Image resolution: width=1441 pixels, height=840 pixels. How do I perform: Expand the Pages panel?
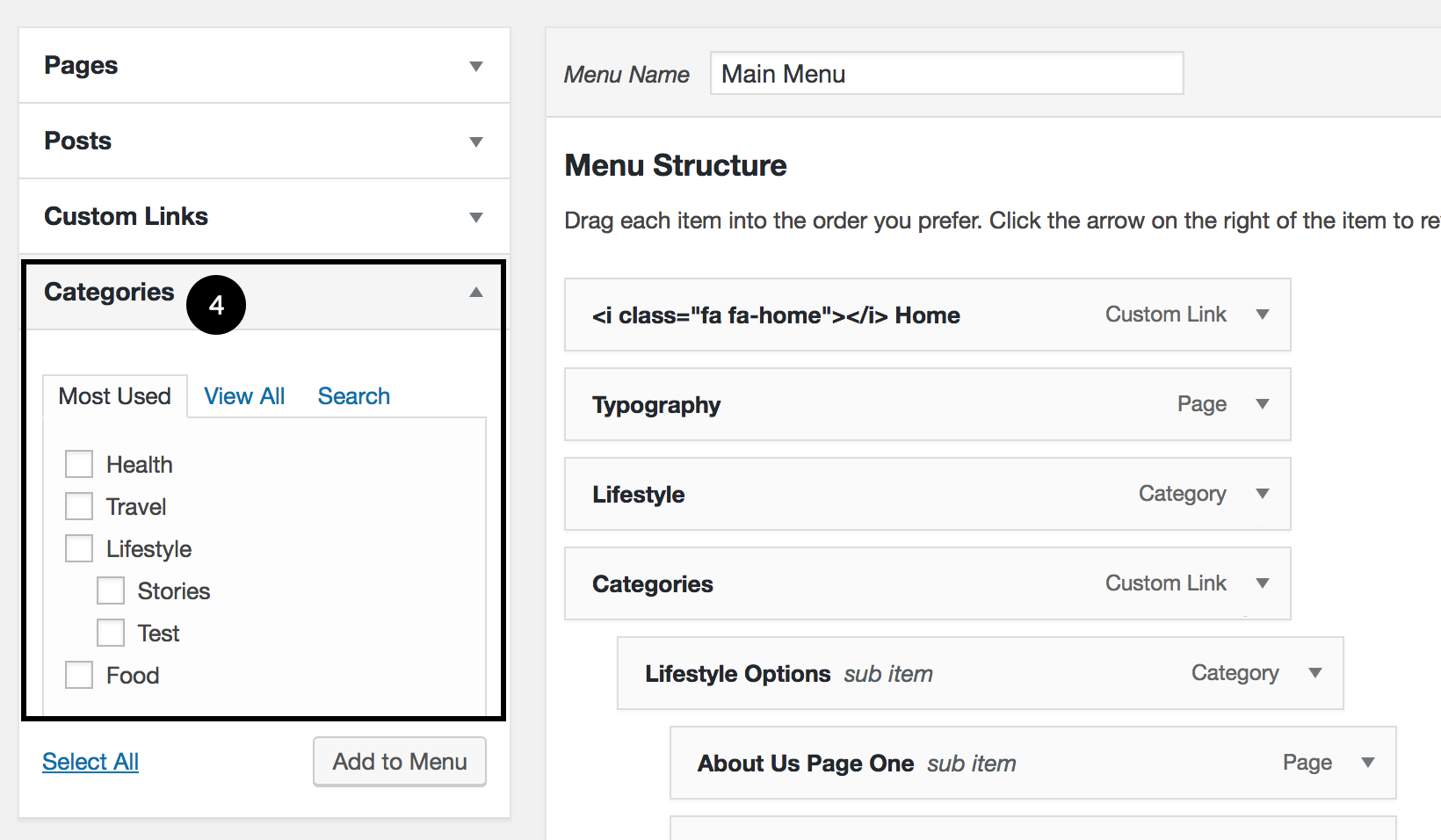coord(475,65)
